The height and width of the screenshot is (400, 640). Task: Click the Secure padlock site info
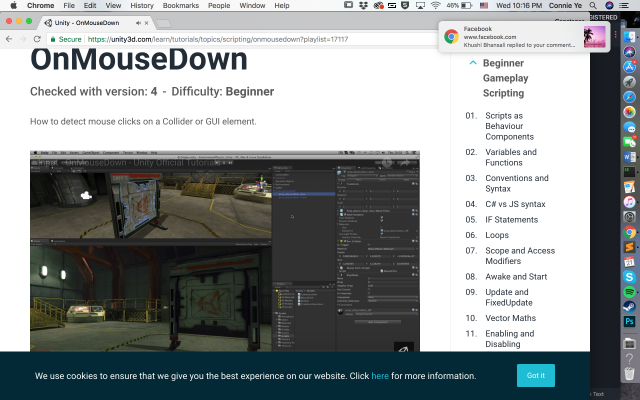66,39
